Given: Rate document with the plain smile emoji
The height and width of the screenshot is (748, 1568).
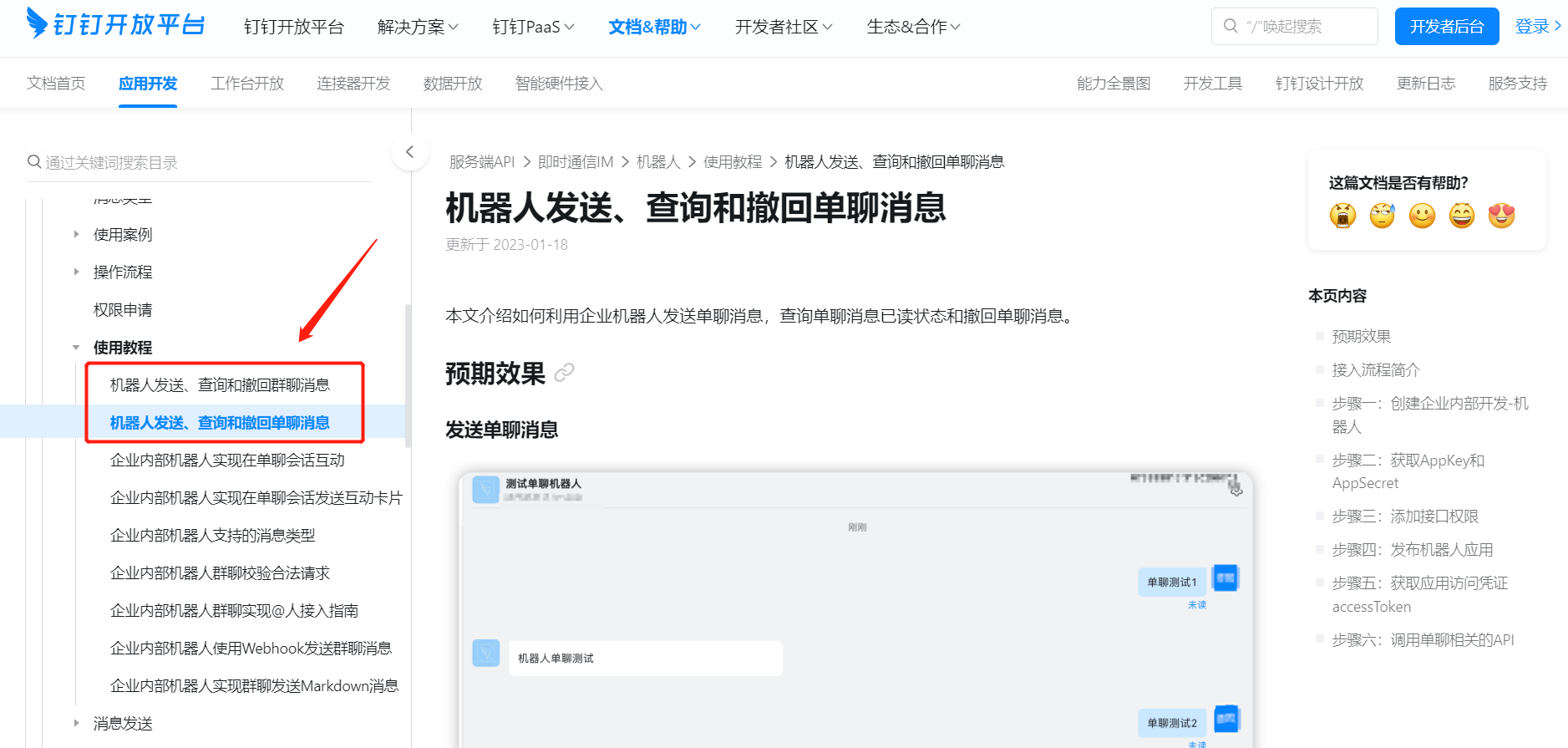Looking at the screenshot, I should click(x=1422, y=216).
